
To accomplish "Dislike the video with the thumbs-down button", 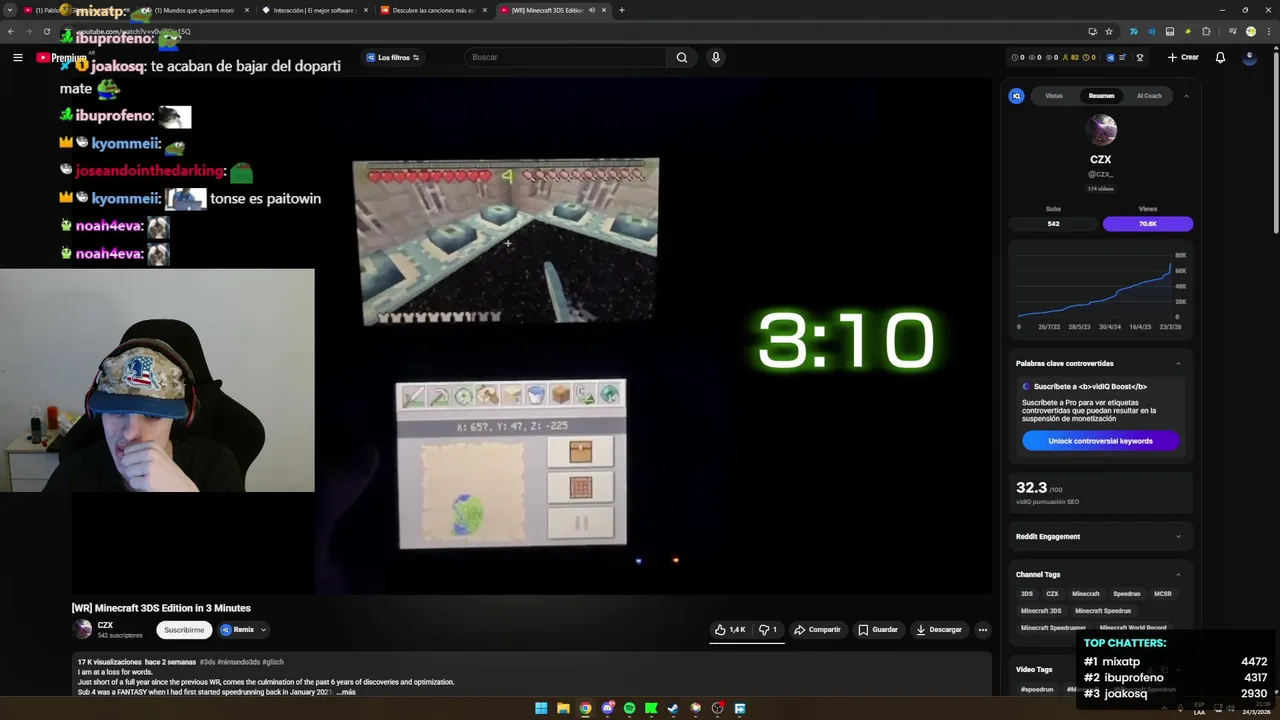I will click(x=768, y=630).
